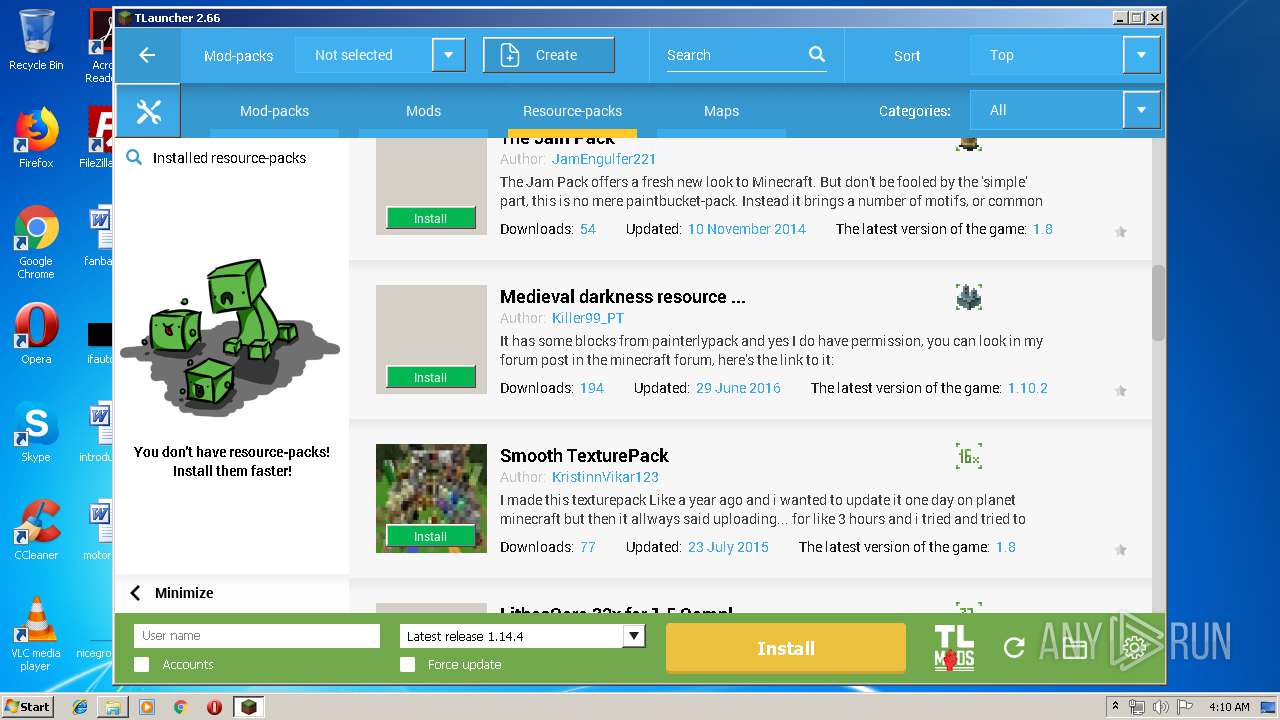Open Google Chrome desktop shortcut
This screenshot has height=720, width=1280.
click(x=36, y=243)
